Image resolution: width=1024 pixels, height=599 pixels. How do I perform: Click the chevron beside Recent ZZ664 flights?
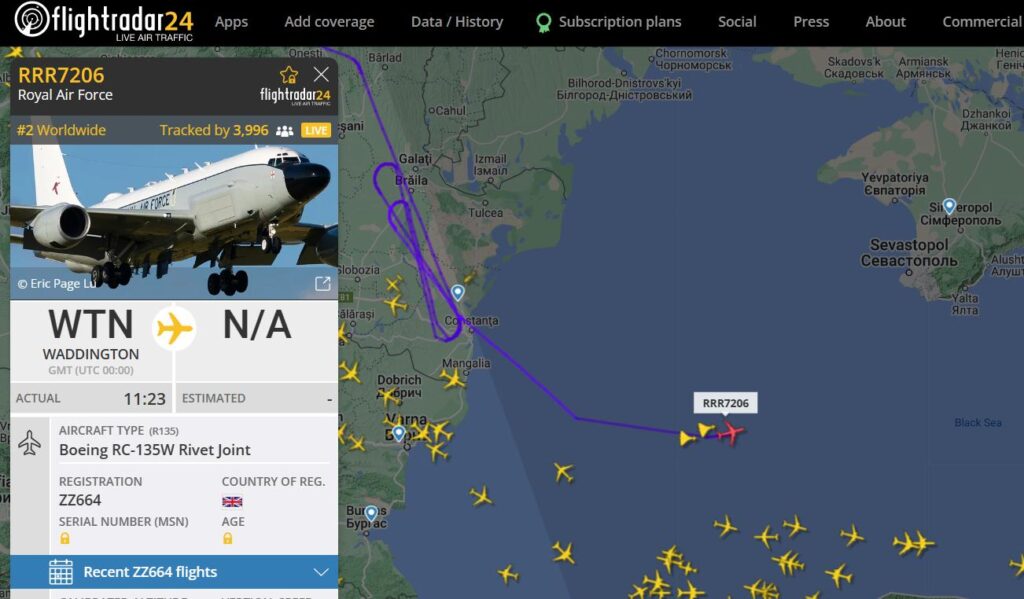point(321,572)
